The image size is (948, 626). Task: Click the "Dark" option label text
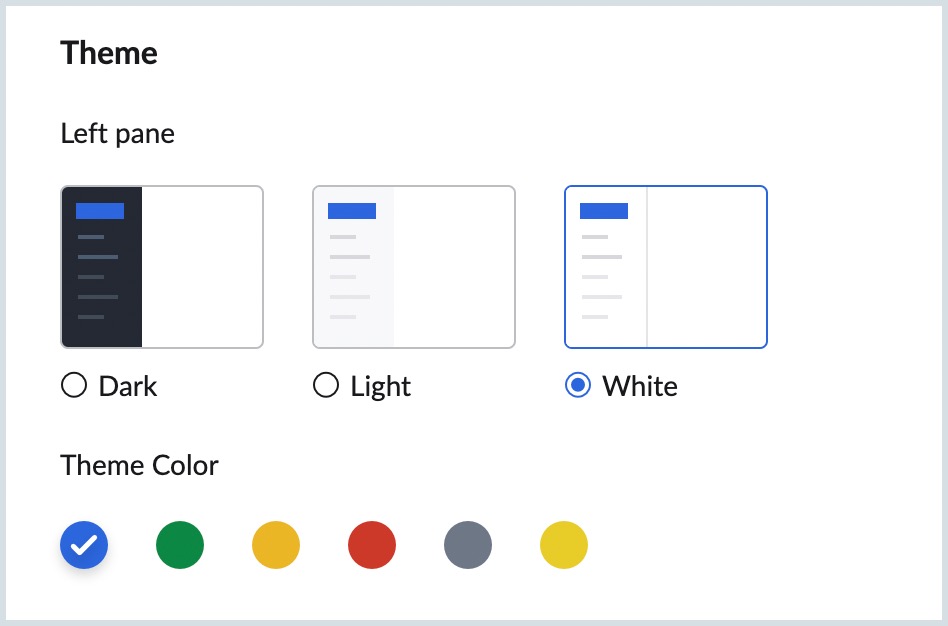[128, 387]
